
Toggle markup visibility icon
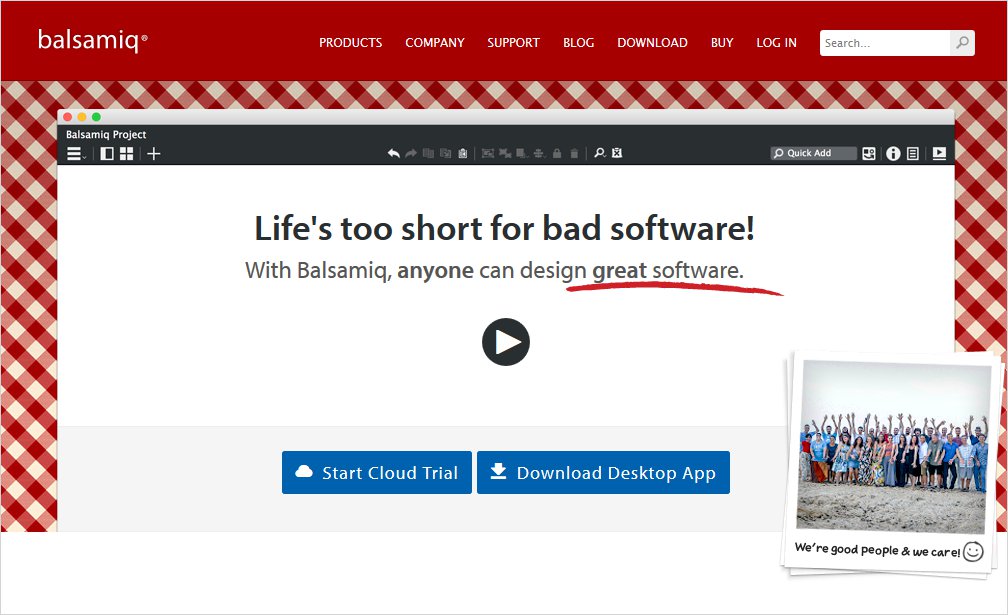(x=617, y=154)
